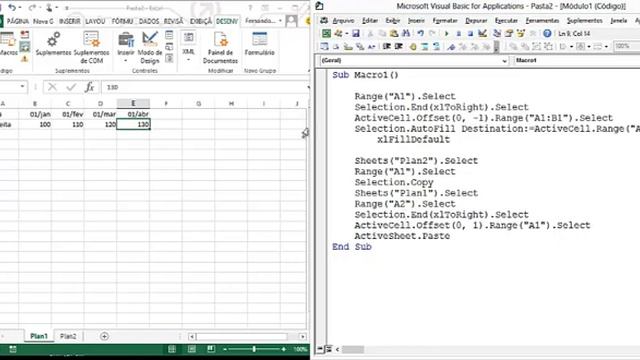Click Paste icon in VBA editor toolbar
The image size is (640, 360).
394,33
